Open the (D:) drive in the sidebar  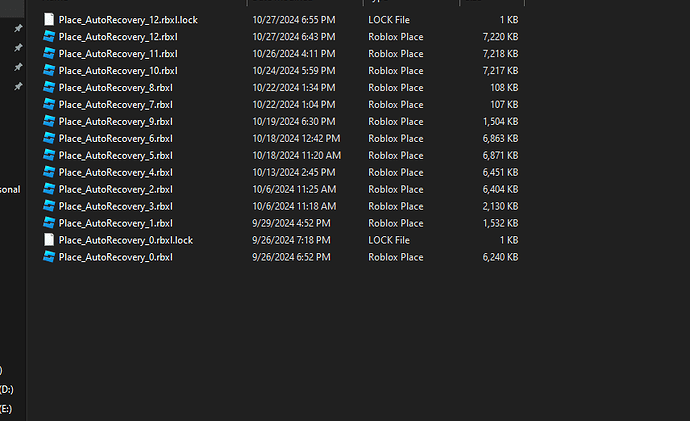[8, 389]
